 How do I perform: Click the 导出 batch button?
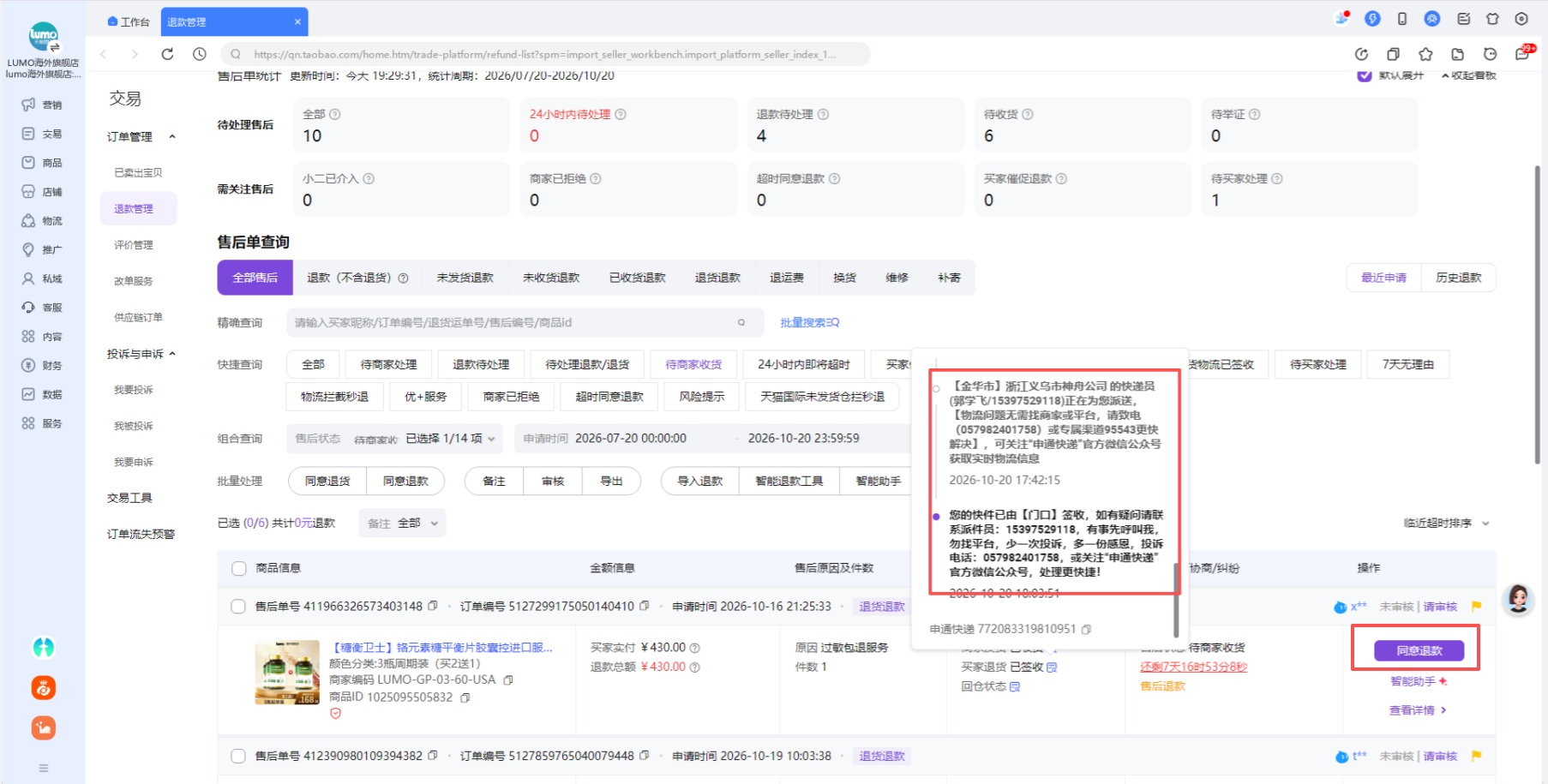611,482
